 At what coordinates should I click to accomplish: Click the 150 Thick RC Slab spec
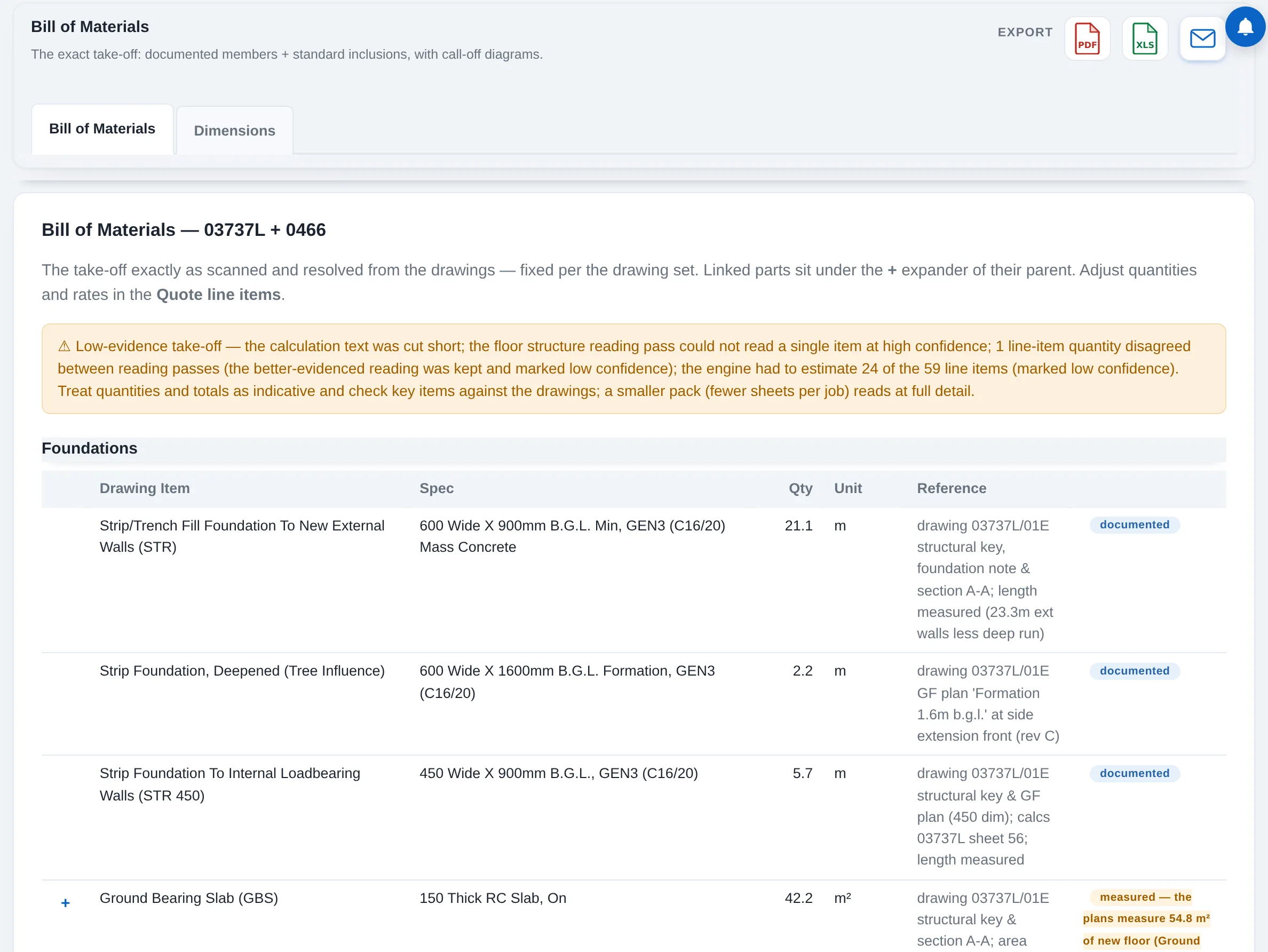point(493,898)
